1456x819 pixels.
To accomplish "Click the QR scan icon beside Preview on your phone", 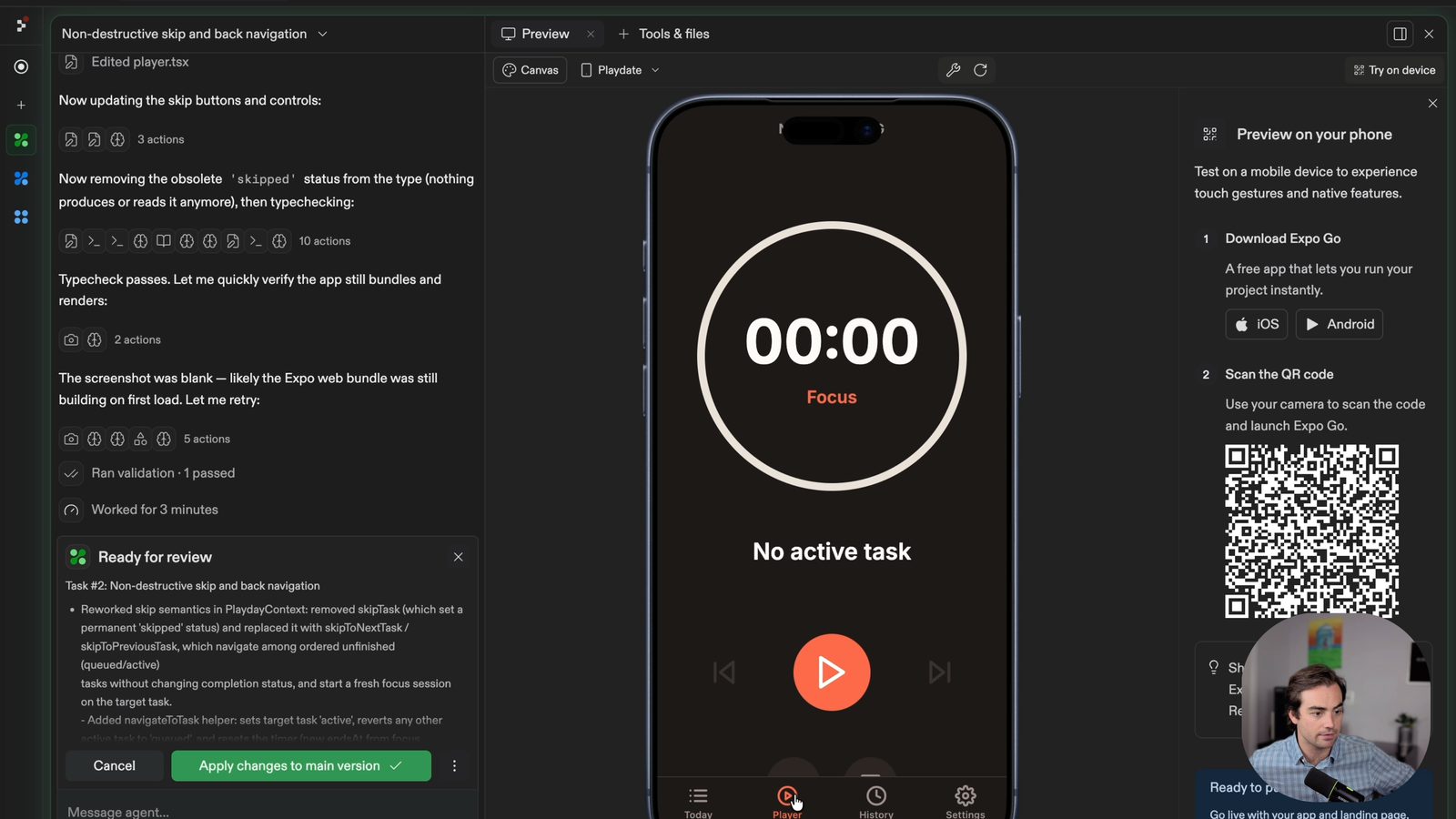I will pyautogui.click(x=1209, y=135).
